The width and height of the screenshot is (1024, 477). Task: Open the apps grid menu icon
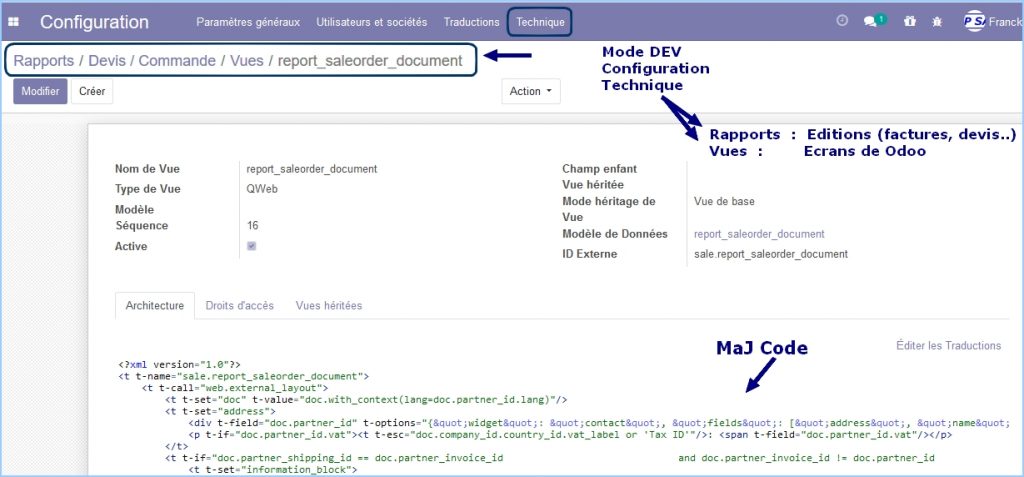13,22
